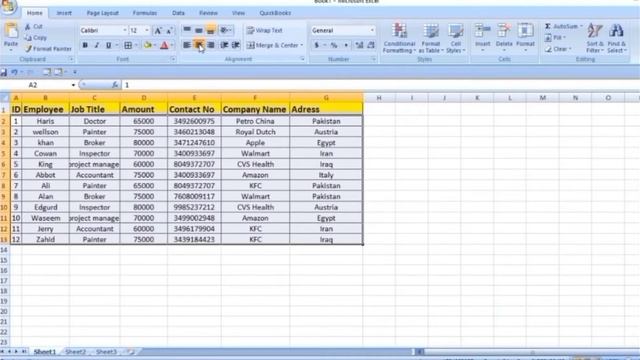Apply borders with the Borders icon
Image resolution: width=640 pixels, height=360 pixels.
[128, 45]
